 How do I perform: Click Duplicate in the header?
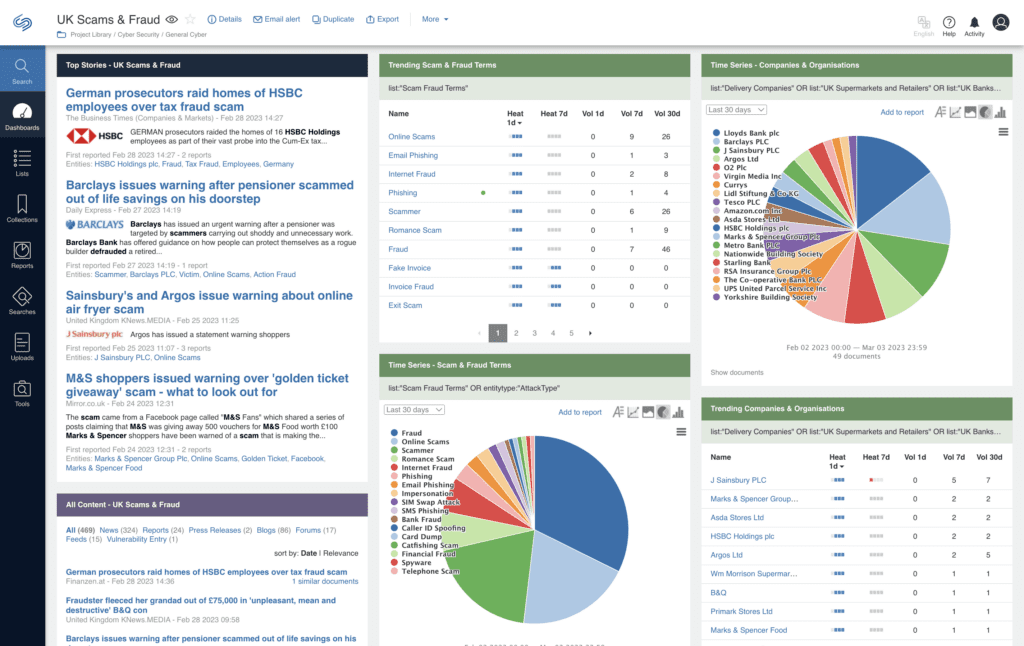click(333, 20)
